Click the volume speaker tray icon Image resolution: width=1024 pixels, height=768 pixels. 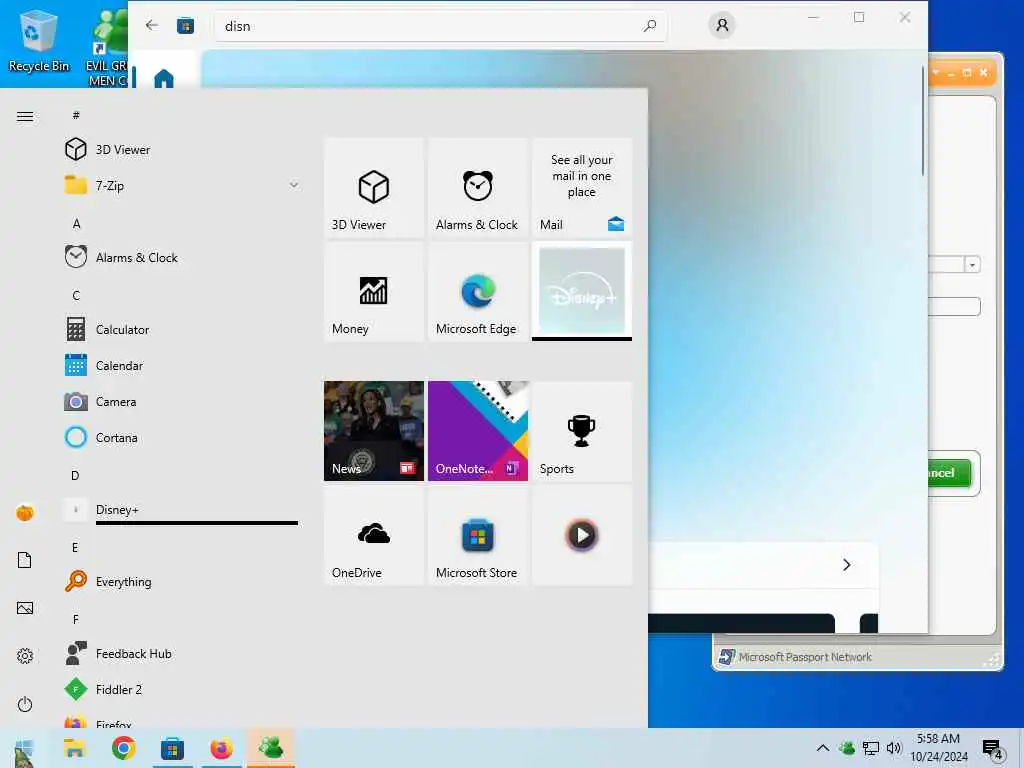click(893, 748)
